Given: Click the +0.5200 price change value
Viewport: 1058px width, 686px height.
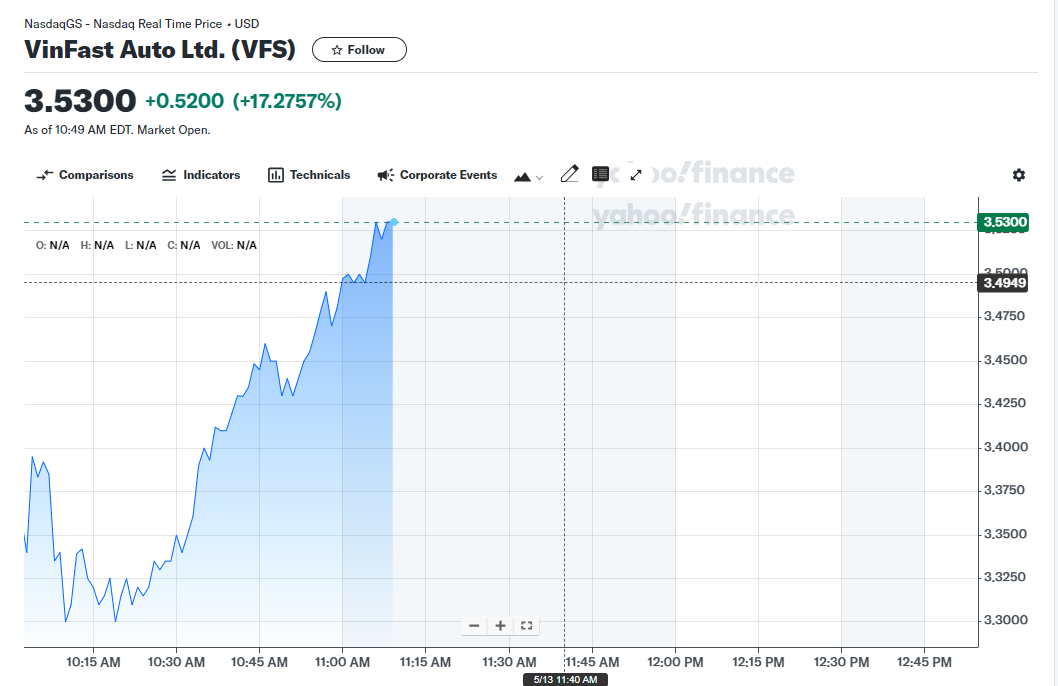Looking at the screenshot, I should [x=184, y=101].
